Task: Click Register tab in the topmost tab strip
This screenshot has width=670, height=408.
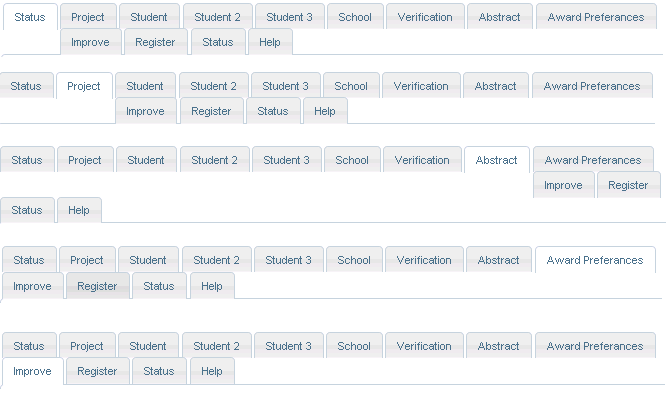Action: tap(154, 42)
